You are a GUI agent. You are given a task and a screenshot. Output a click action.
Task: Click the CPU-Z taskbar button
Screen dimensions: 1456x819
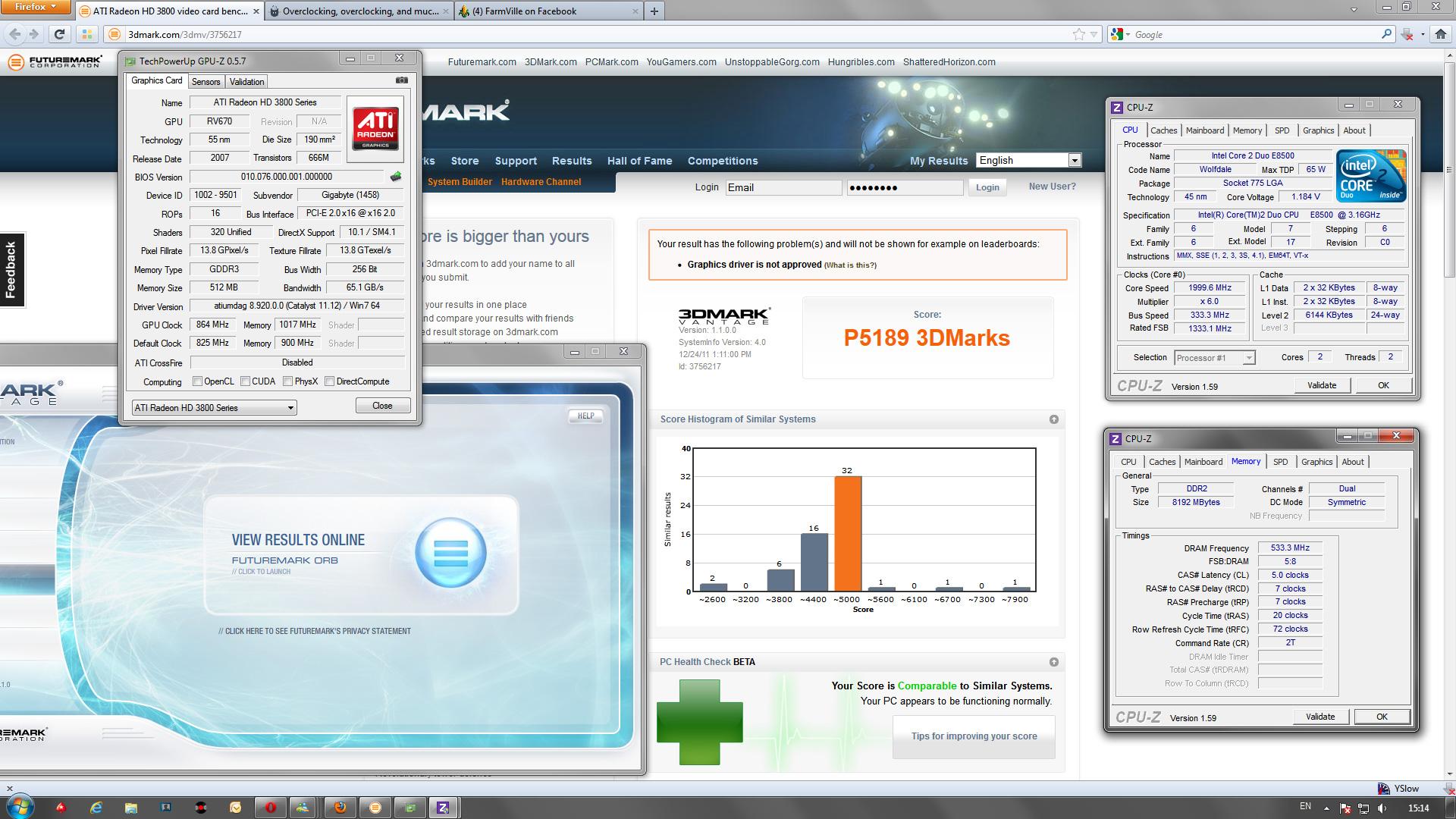tap(444, 808)
